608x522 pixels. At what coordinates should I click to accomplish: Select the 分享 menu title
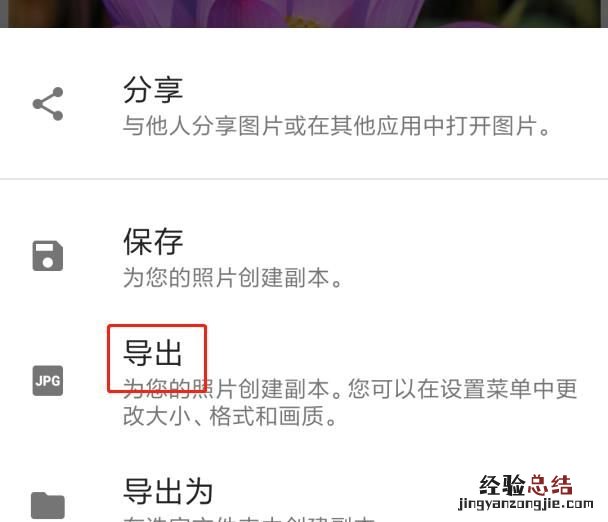153,90
